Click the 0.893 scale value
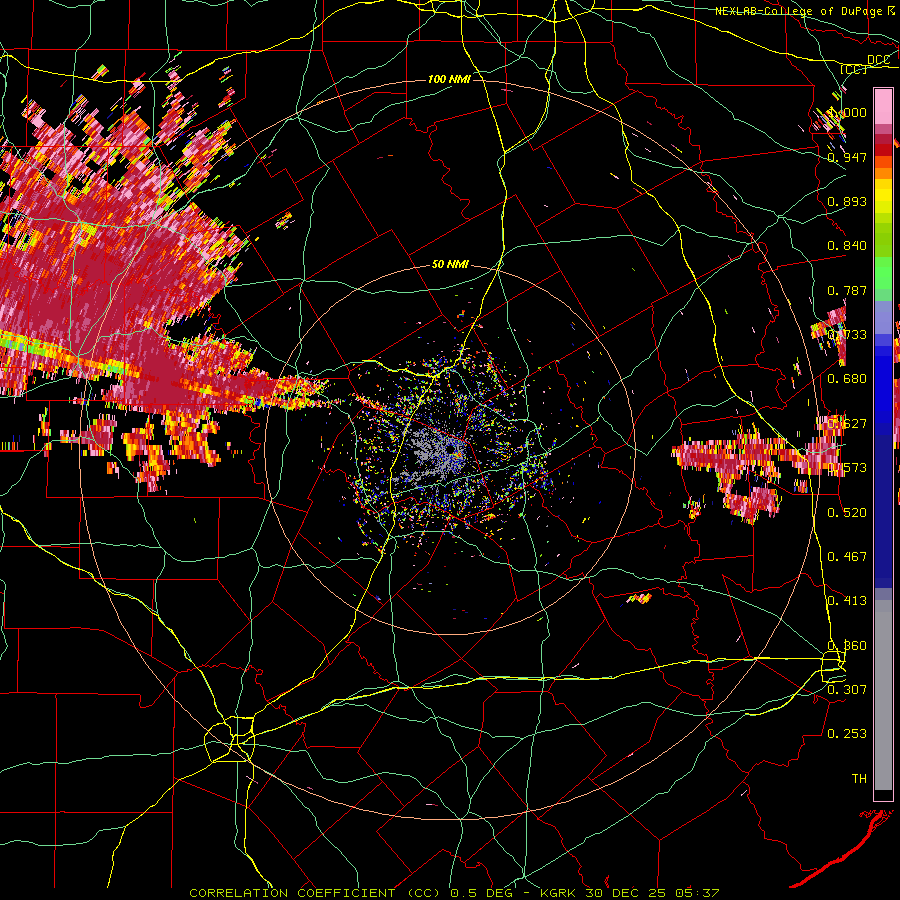Image resolution: width=900 pixels, height=900 pixels. click(x=847, y=201)
